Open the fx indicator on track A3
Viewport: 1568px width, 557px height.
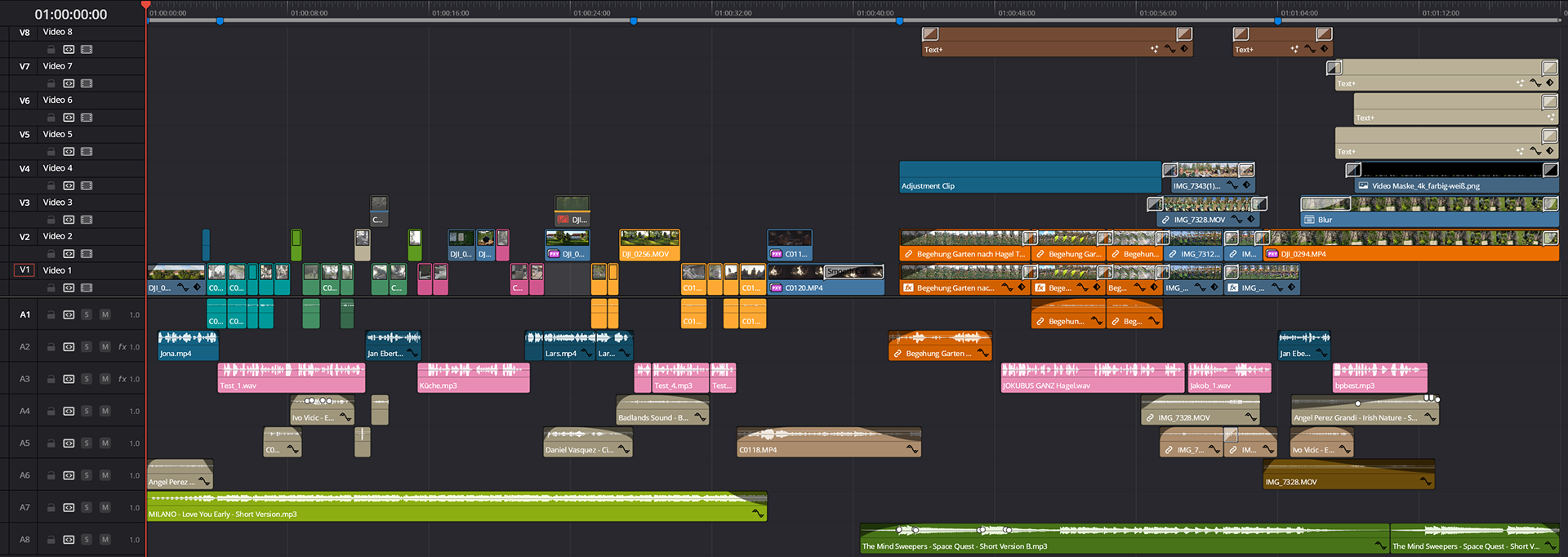[122, 379]
